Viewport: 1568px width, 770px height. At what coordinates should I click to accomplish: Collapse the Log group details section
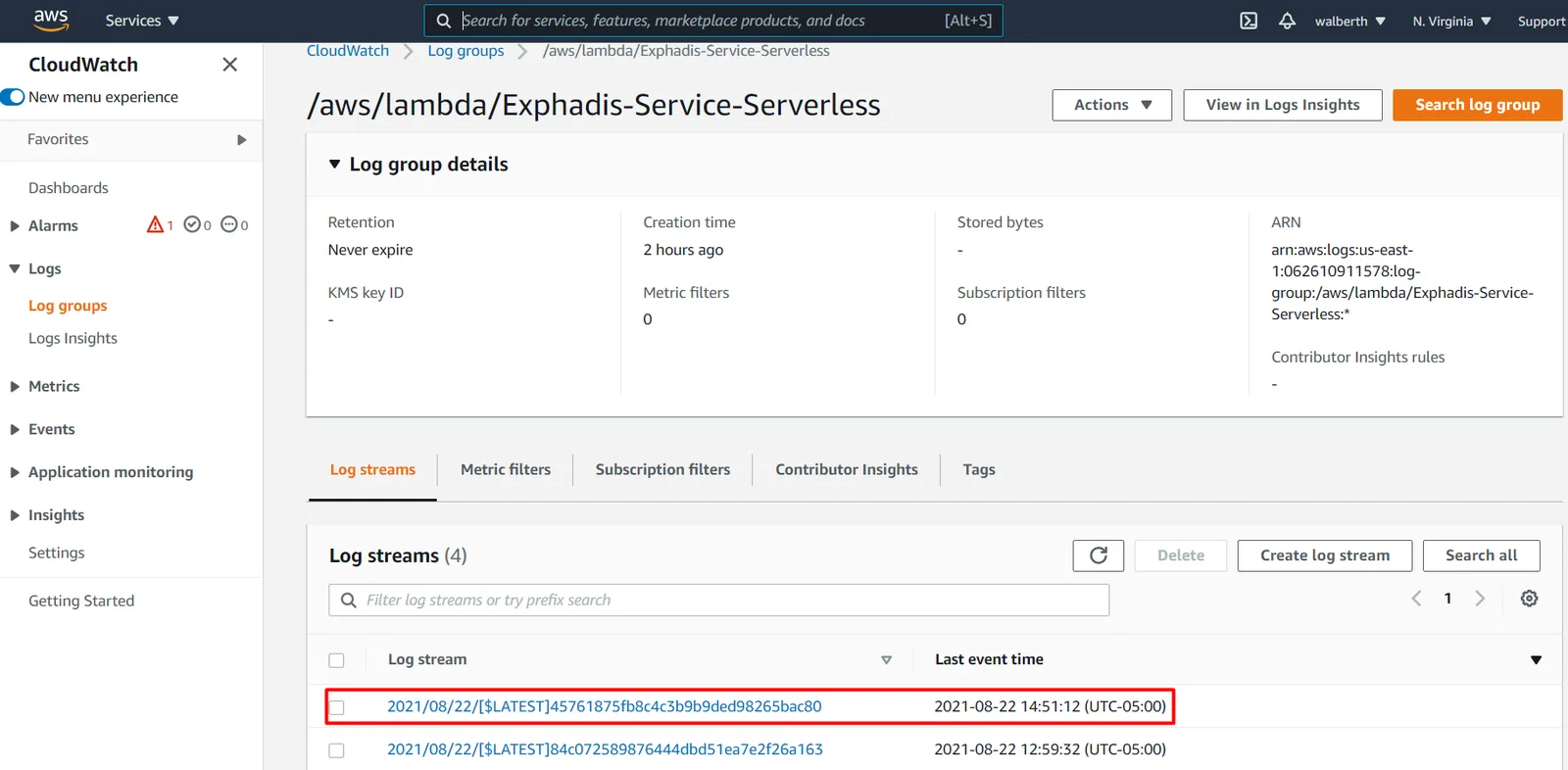[334, 165]
